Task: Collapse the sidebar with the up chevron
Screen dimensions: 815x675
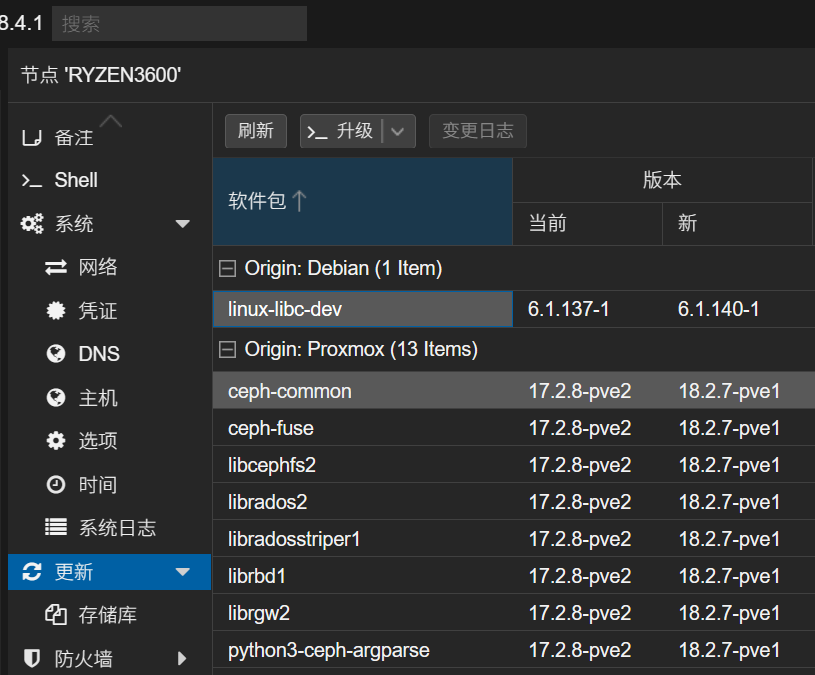Action: [111, 121]
